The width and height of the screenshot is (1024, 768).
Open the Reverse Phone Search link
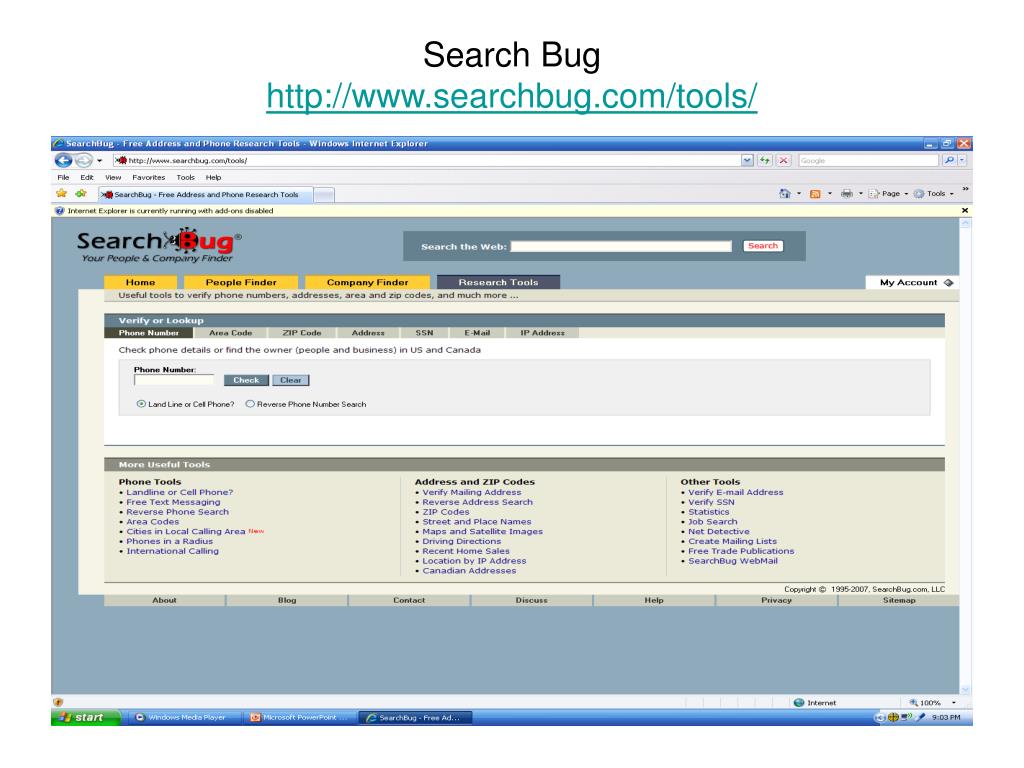178,512
